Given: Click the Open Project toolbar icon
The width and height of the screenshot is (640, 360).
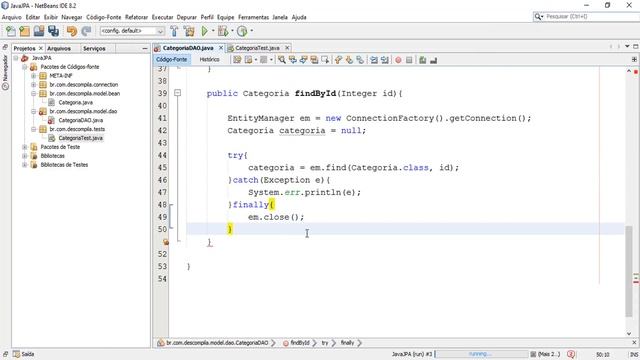Looking at the screenshot, I should pyautogui.click(x=39, y=31).
